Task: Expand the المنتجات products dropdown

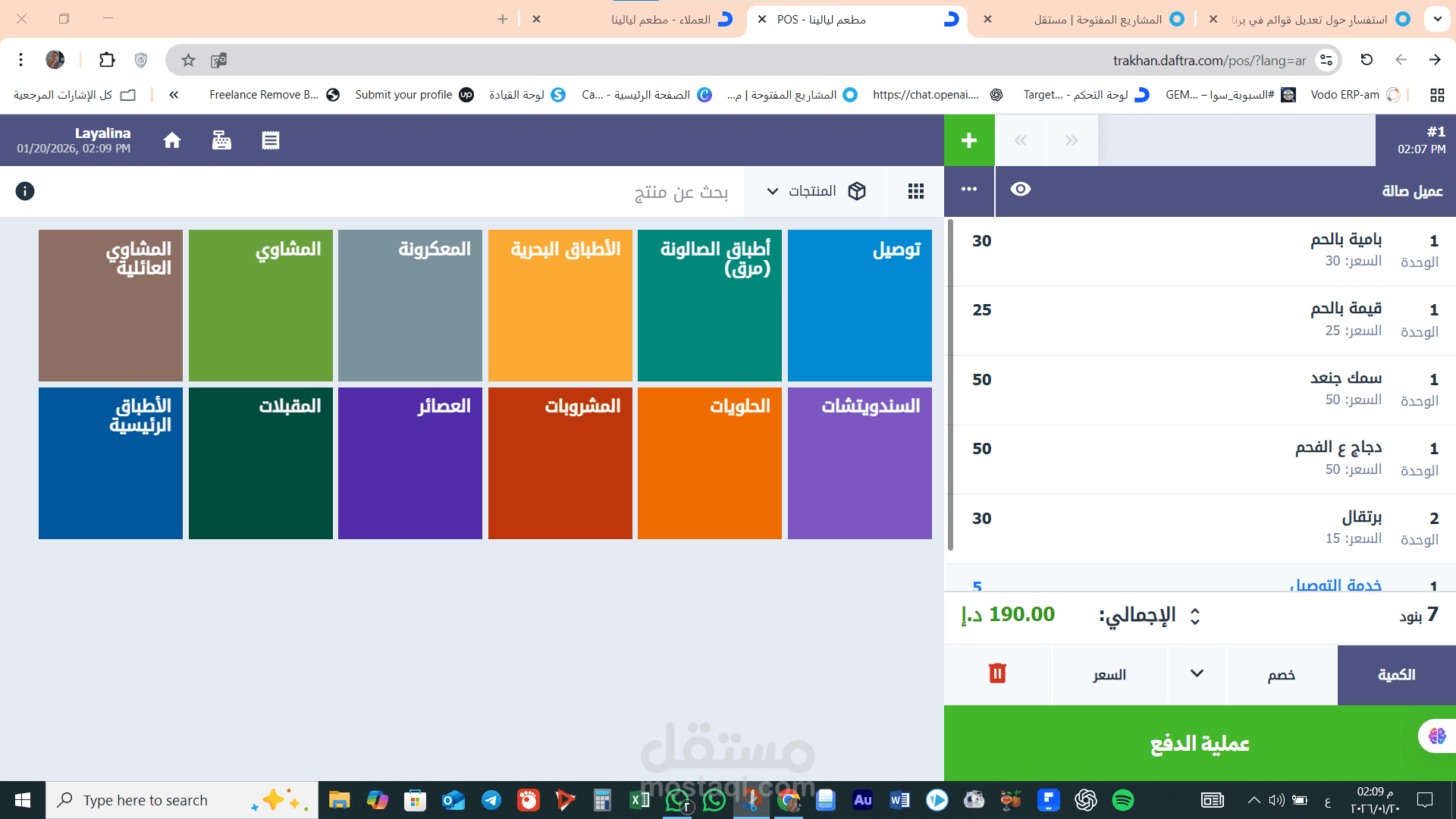Action: pyautogui.click(x=814, y=191)
